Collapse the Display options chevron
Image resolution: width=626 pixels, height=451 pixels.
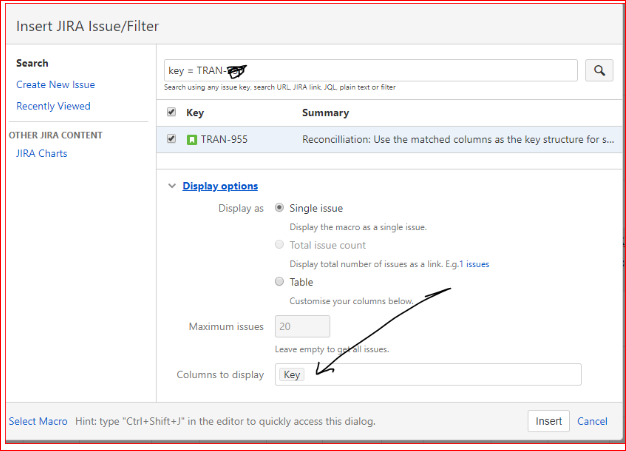coord(172,186)
